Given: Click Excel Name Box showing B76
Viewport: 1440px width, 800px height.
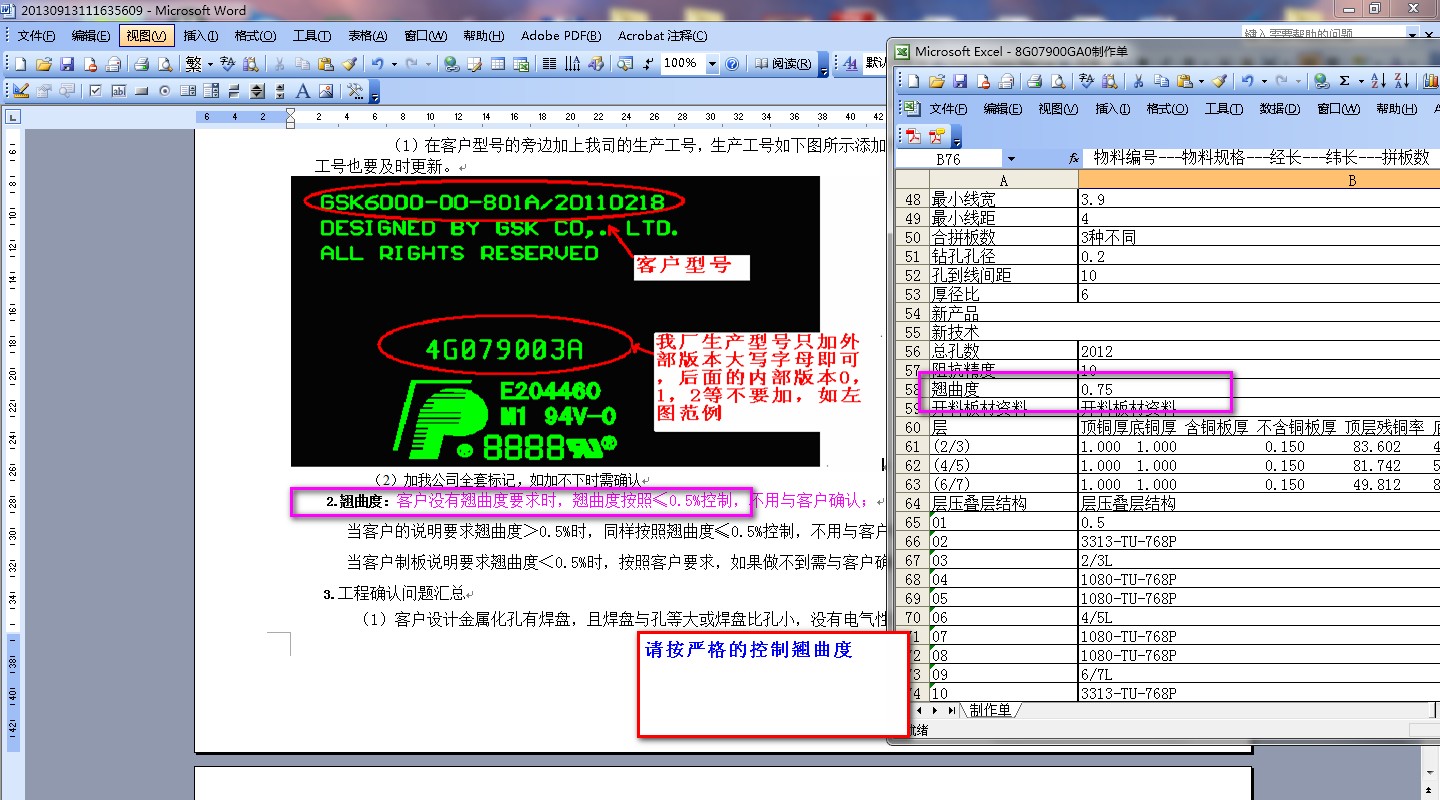Looking at the screenshot, I should click(948, 159).
